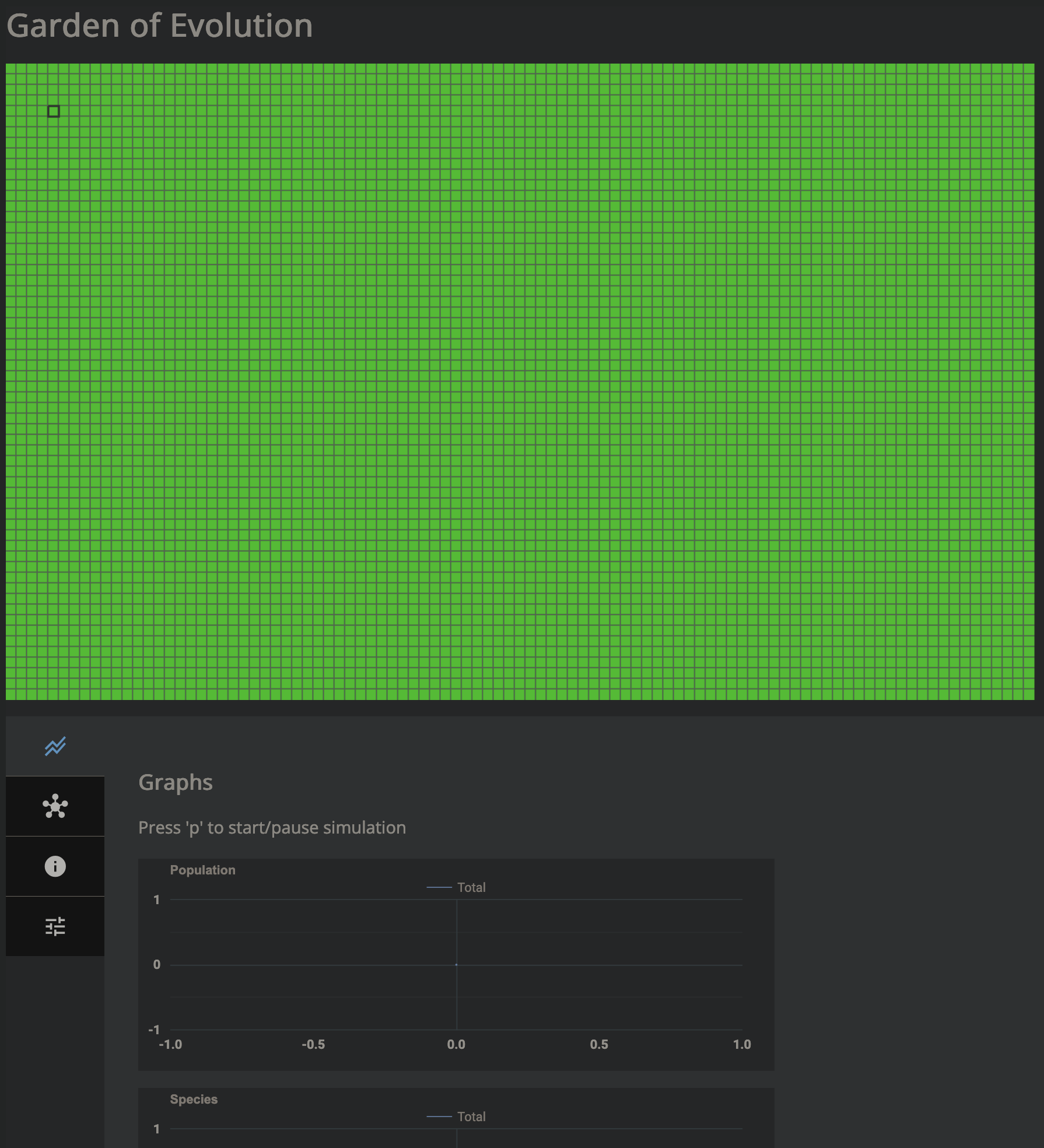Screen dimensions: 1044x1148
Task: Click the black-outlined cell in the garden grid
Action: point(54,111)
